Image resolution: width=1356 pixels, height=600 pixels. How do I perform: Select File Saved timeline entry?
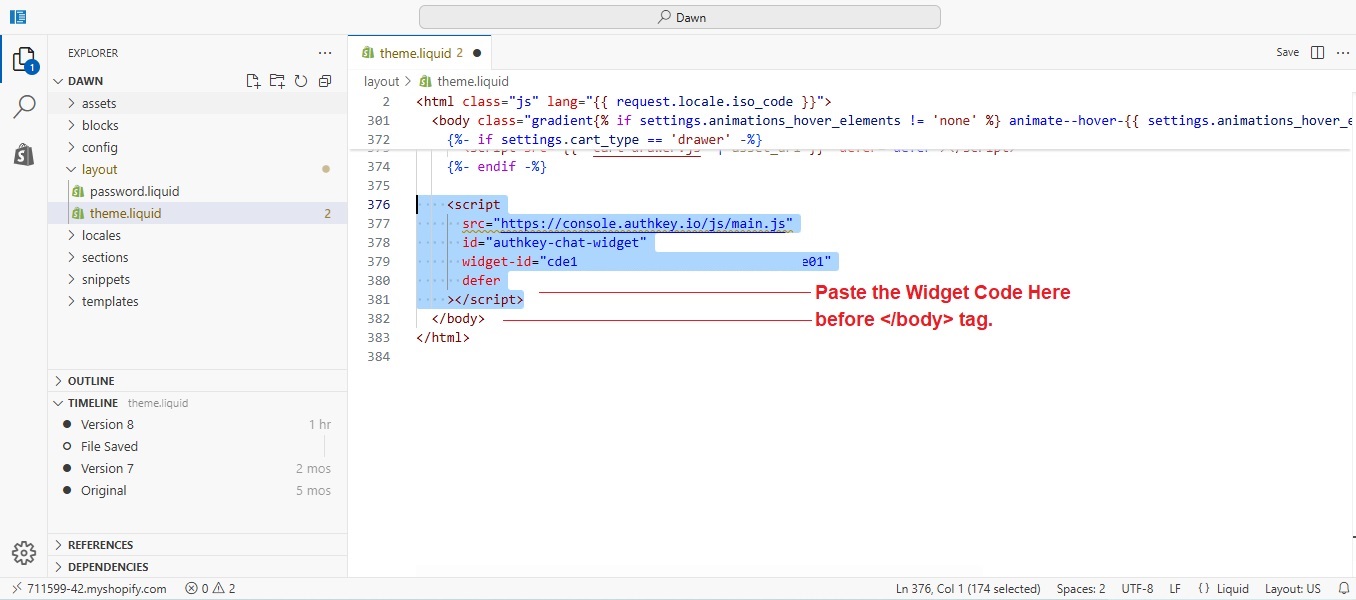(x=197, y=446)
